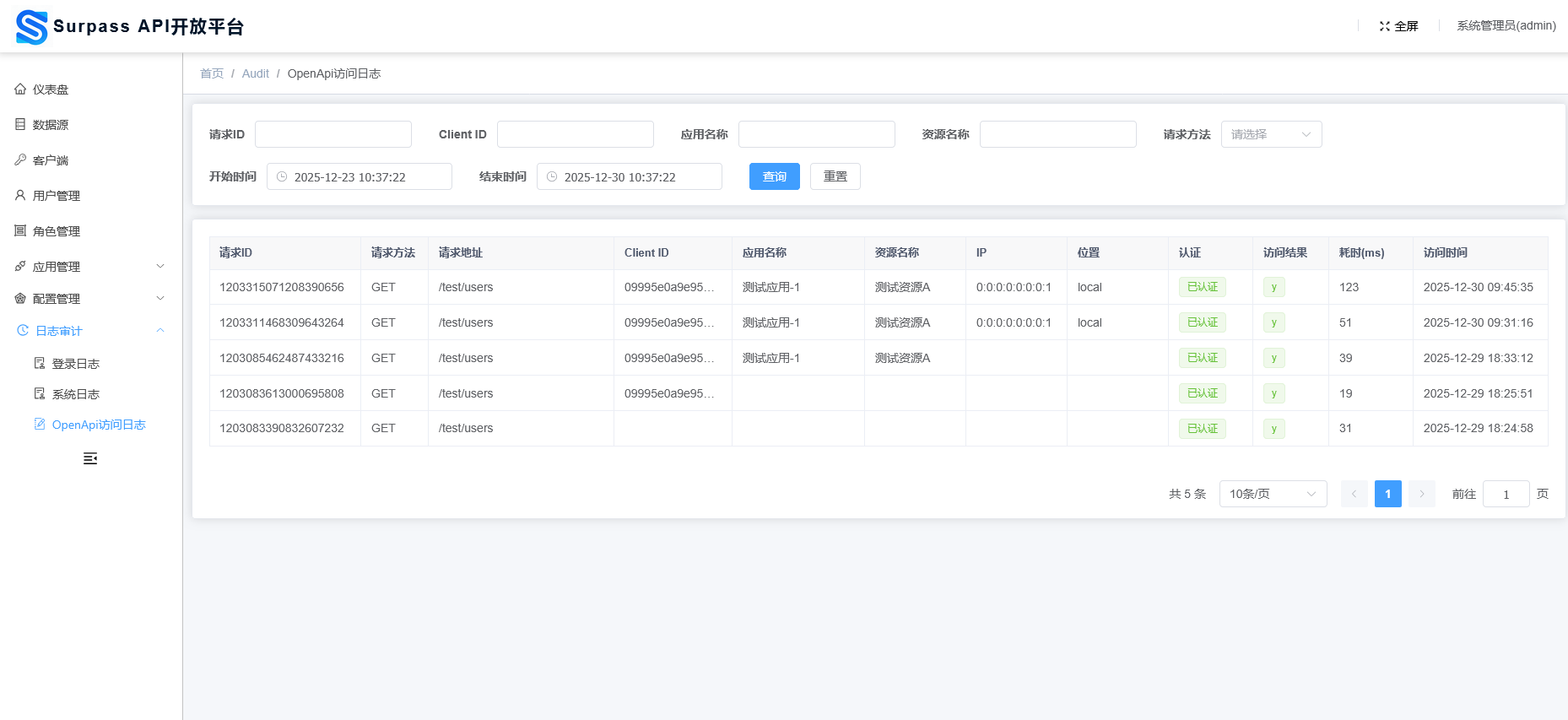Click clock icon in 结束时间 field
1568x720 pixels.
[552, 176]
